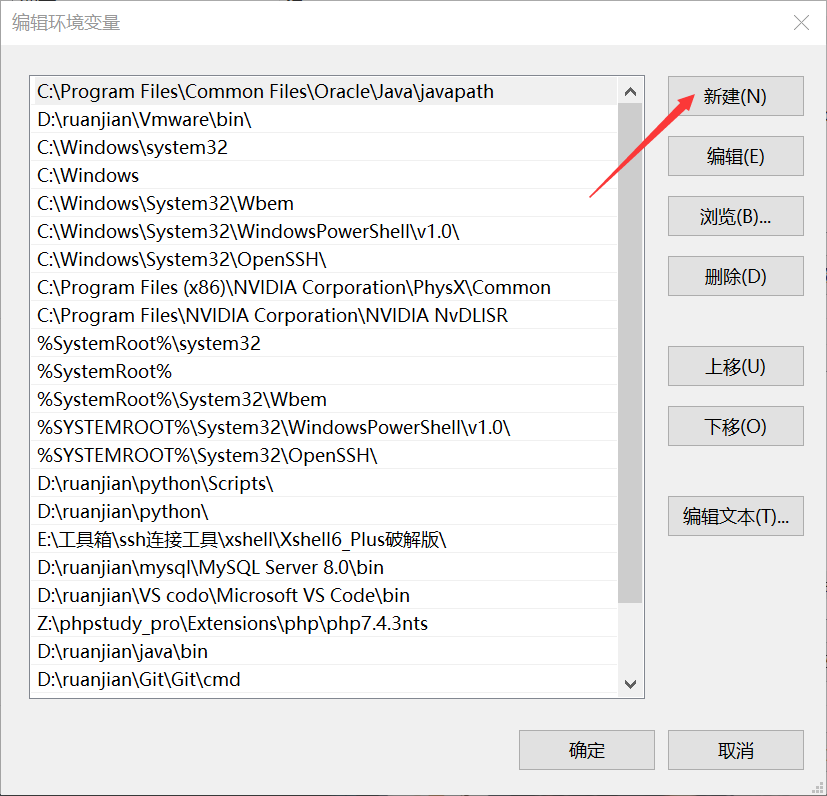Image resolution: width=827 pixels, height=796 pixels.
Task: Cancel the dialog with 取消
Action: point(735,750)
